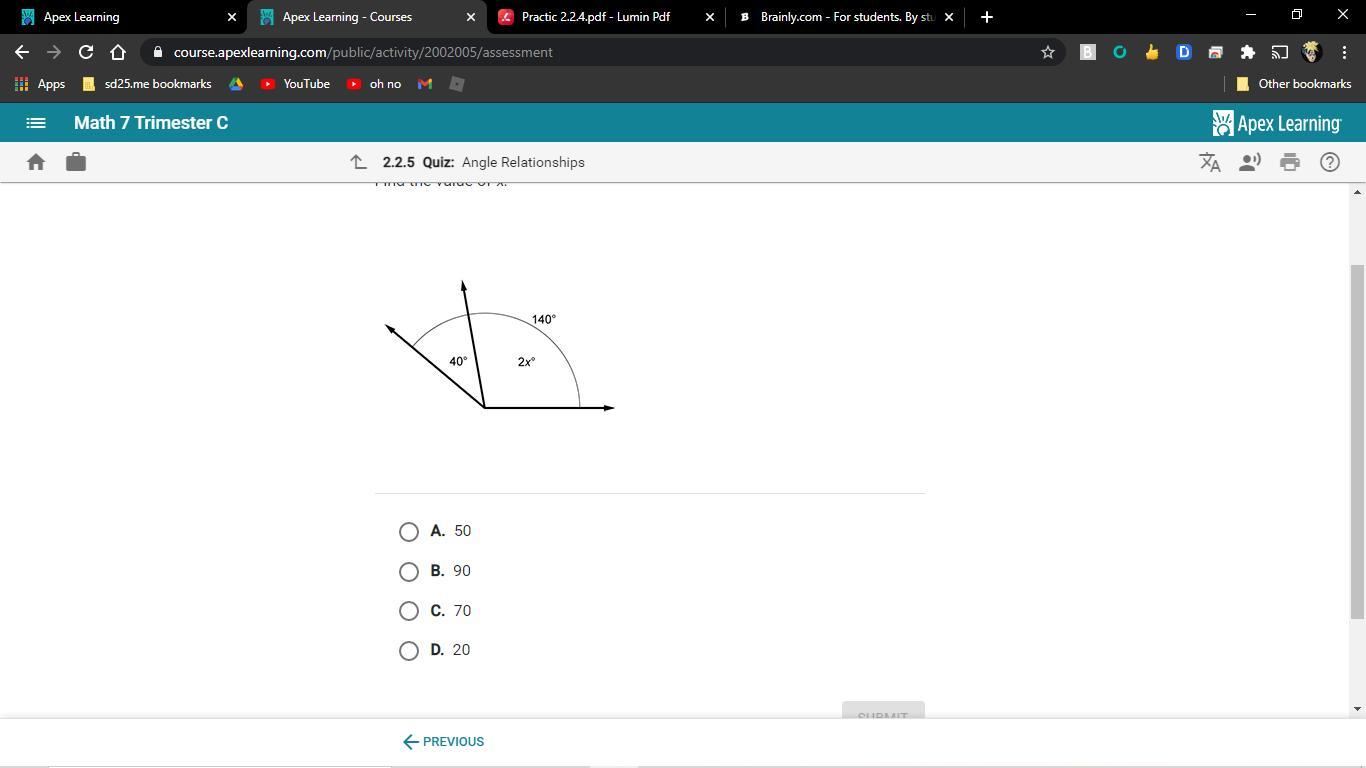Open the Gmail bookmark icon

pos(425,84)
